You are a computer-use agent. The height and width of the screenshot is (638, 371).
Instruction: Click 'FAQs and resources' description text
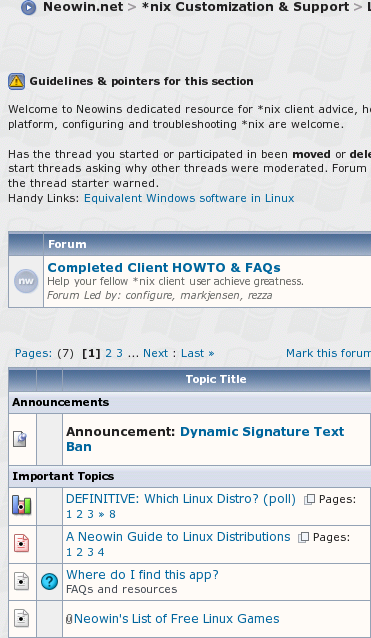pyautogui.click(x=122, y=590)
